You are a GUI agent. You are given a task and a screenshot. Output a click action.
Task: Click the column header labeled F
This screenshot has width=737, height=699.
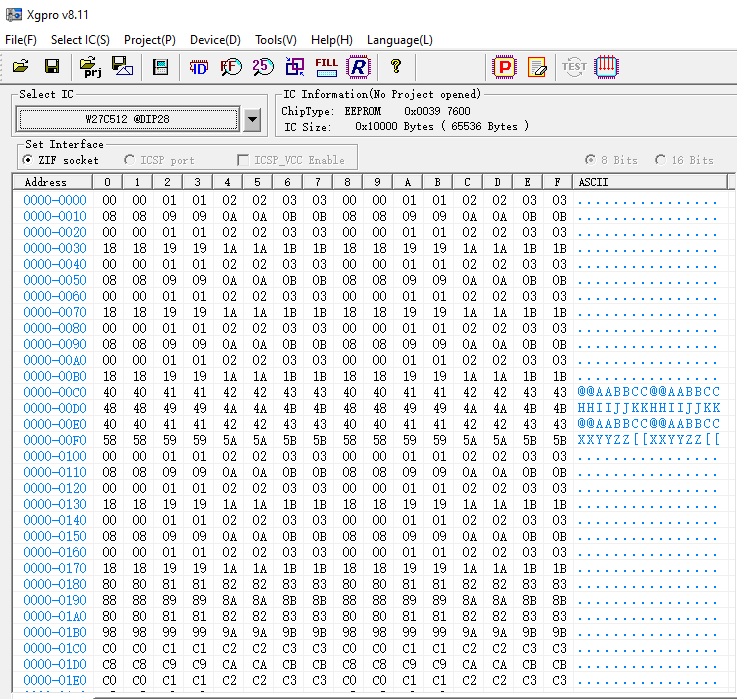pos(557,182)
